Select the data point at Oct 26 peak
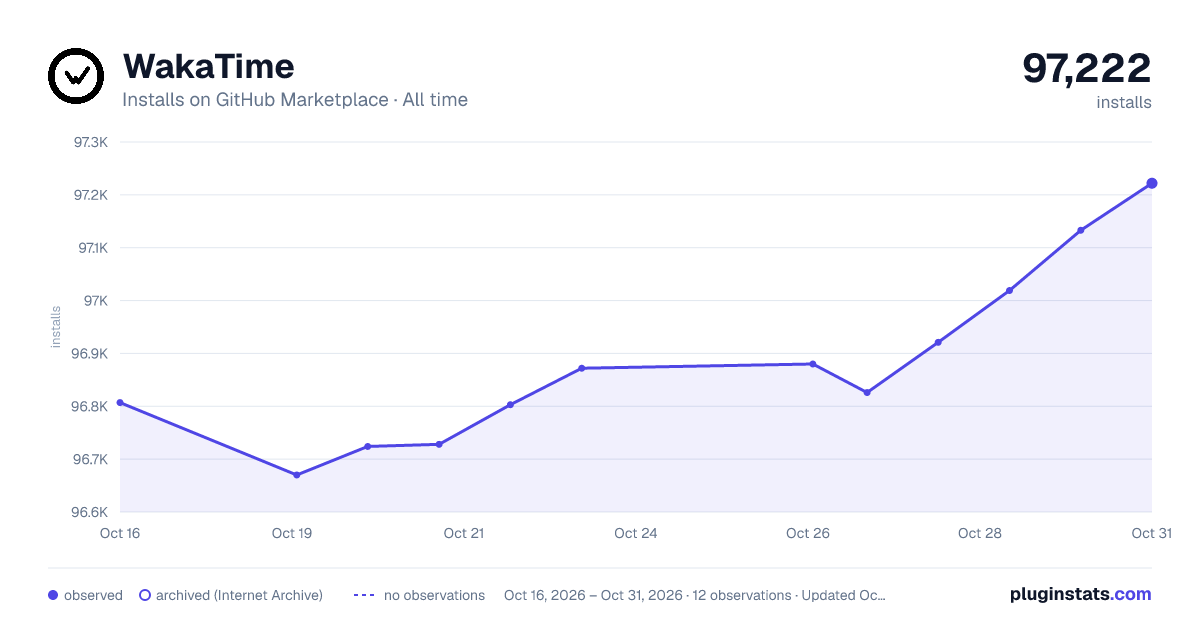1200x630 pixels. (812, 364)
